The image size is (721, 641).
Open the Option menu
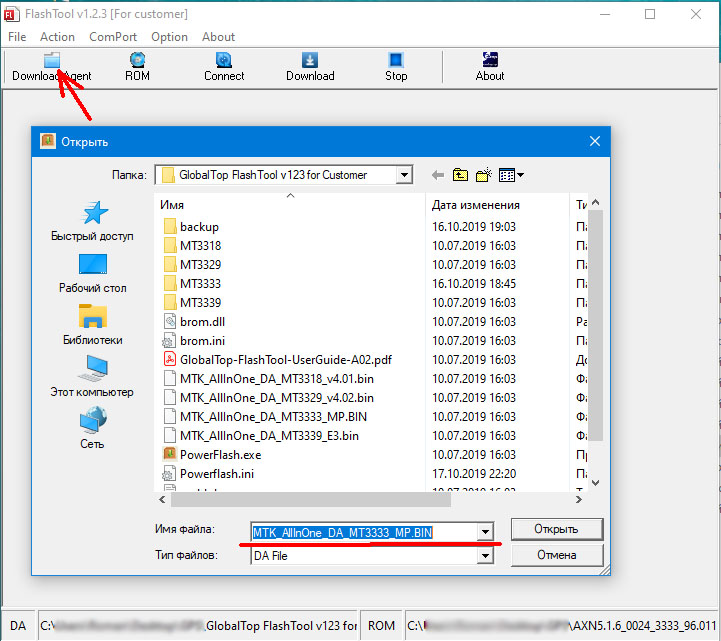click(169, 37)
